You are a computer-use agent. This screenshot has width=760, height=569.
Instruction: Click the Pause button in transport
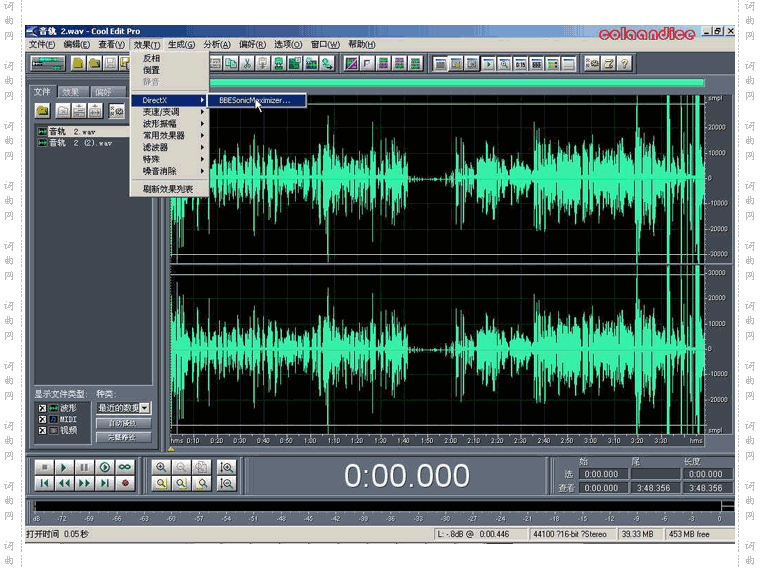click(84, 467)
